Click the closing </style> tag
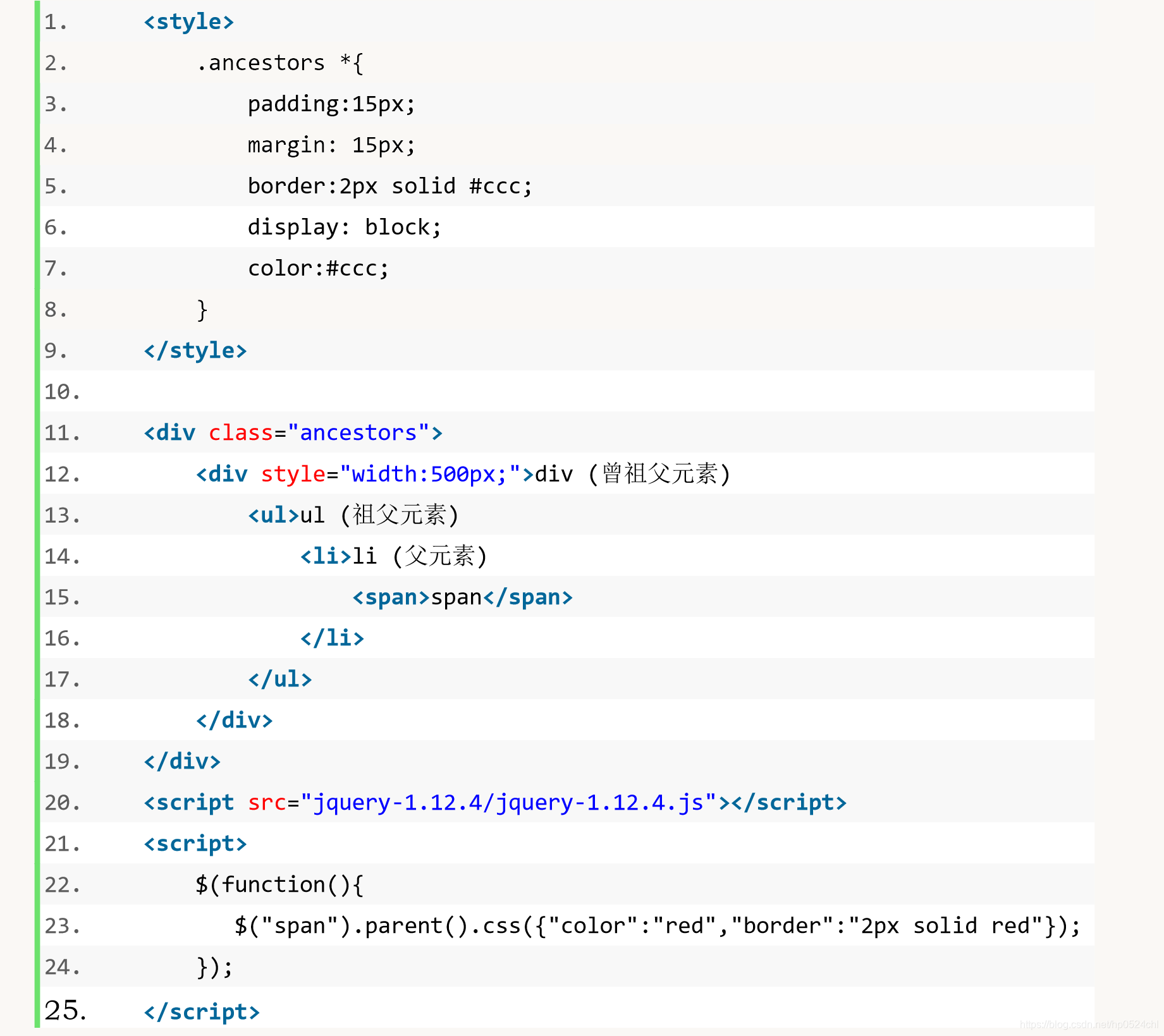Image resolution: width=1164 pixels, height=1036 pixels. pyautogui.click(x=195, y=351)
